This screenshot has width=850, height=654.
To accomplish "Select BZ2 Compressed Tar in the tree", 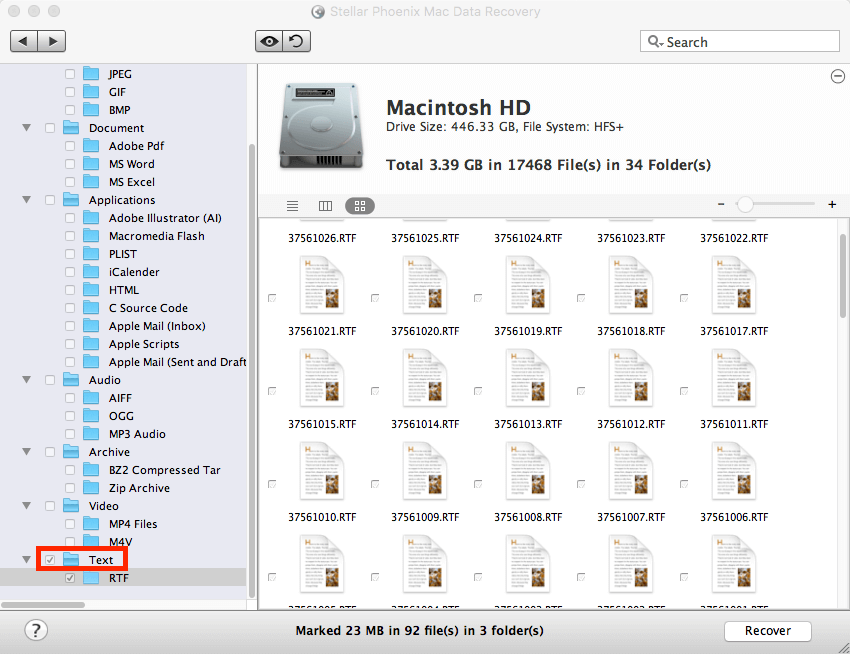I will (x=165, y=470).
